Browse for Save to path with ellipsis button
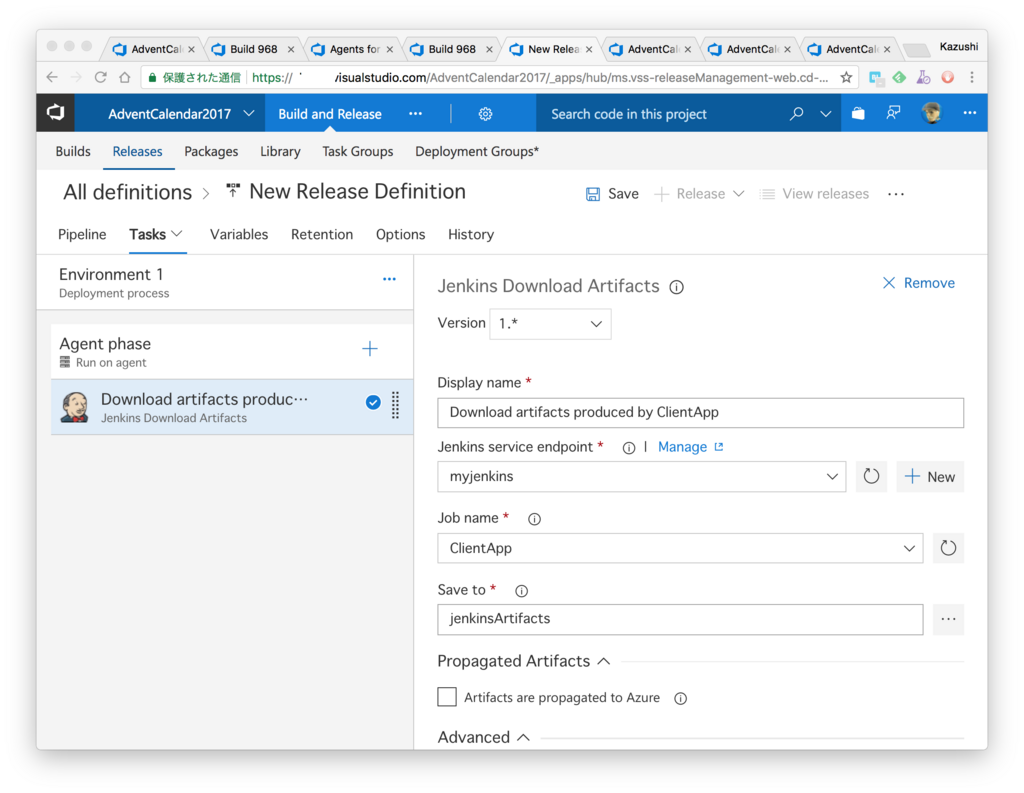The image size is (1024, 793). (948, 619)
